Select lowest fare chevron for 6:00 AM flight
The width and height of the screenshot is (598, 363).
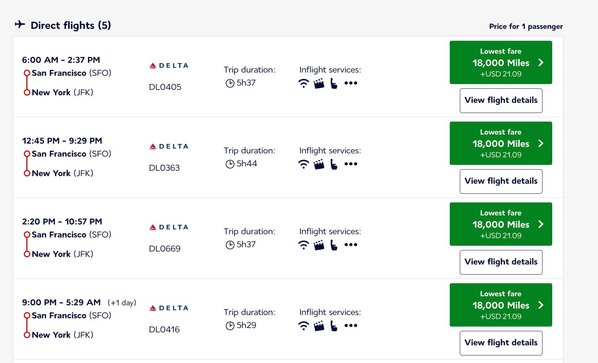point(541,63)
